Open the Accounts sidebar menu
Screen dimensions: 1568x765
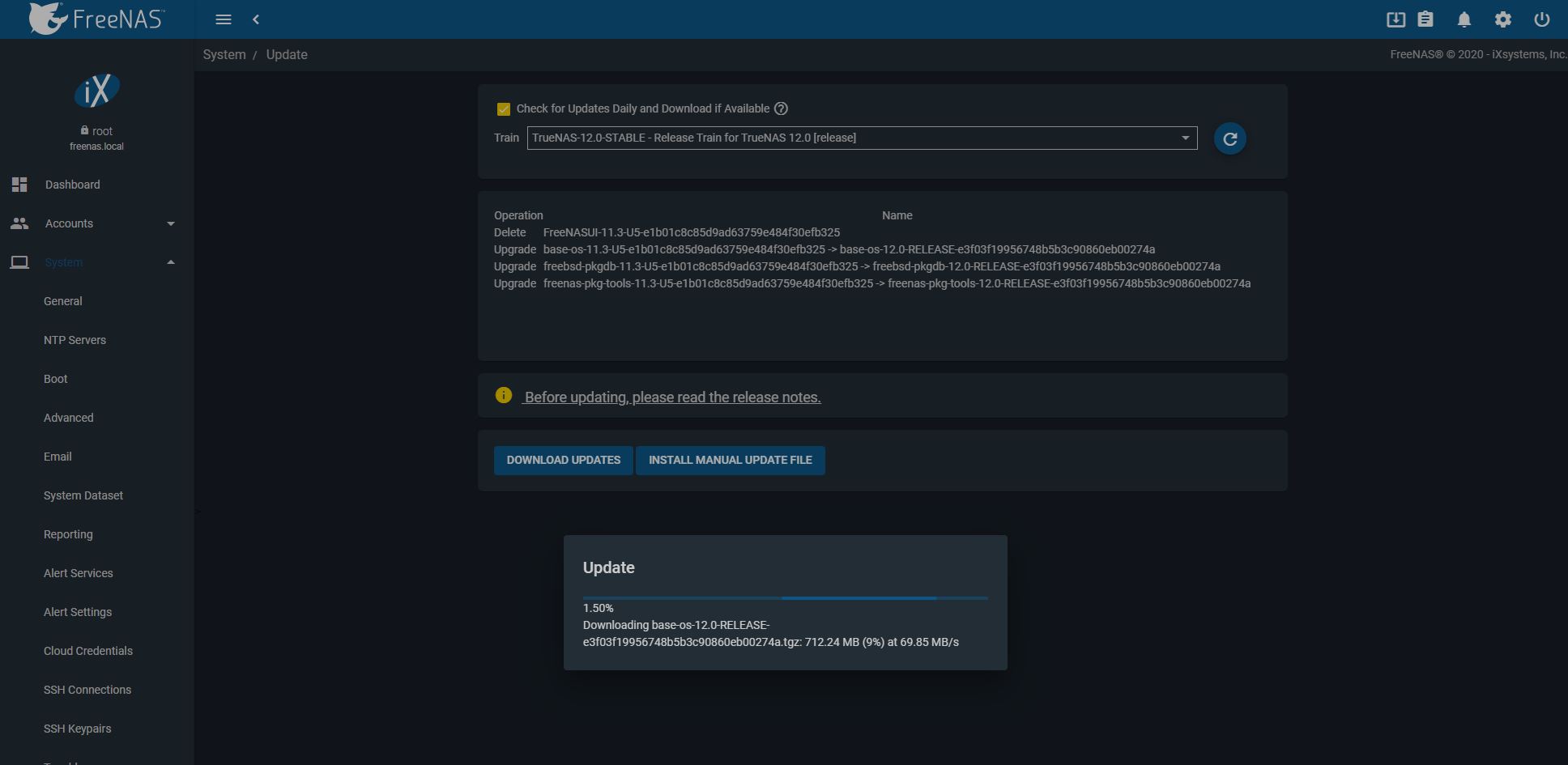click(69, 223)
